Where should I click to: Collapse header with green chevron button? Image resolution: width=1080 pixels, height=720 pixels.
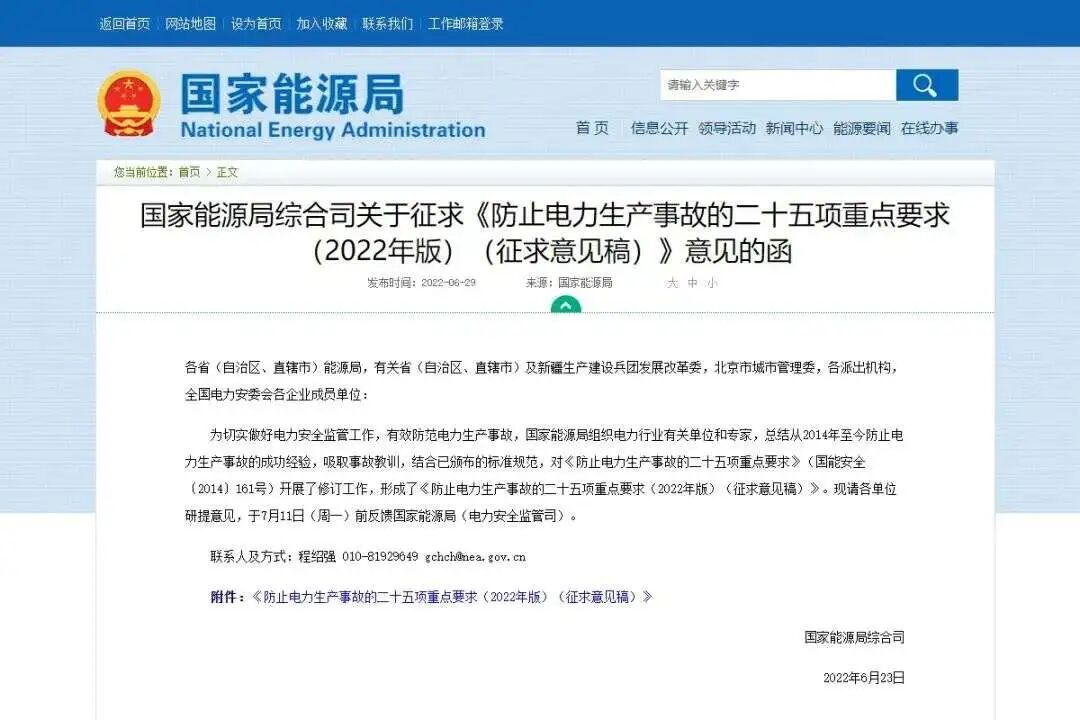[565, 305]
